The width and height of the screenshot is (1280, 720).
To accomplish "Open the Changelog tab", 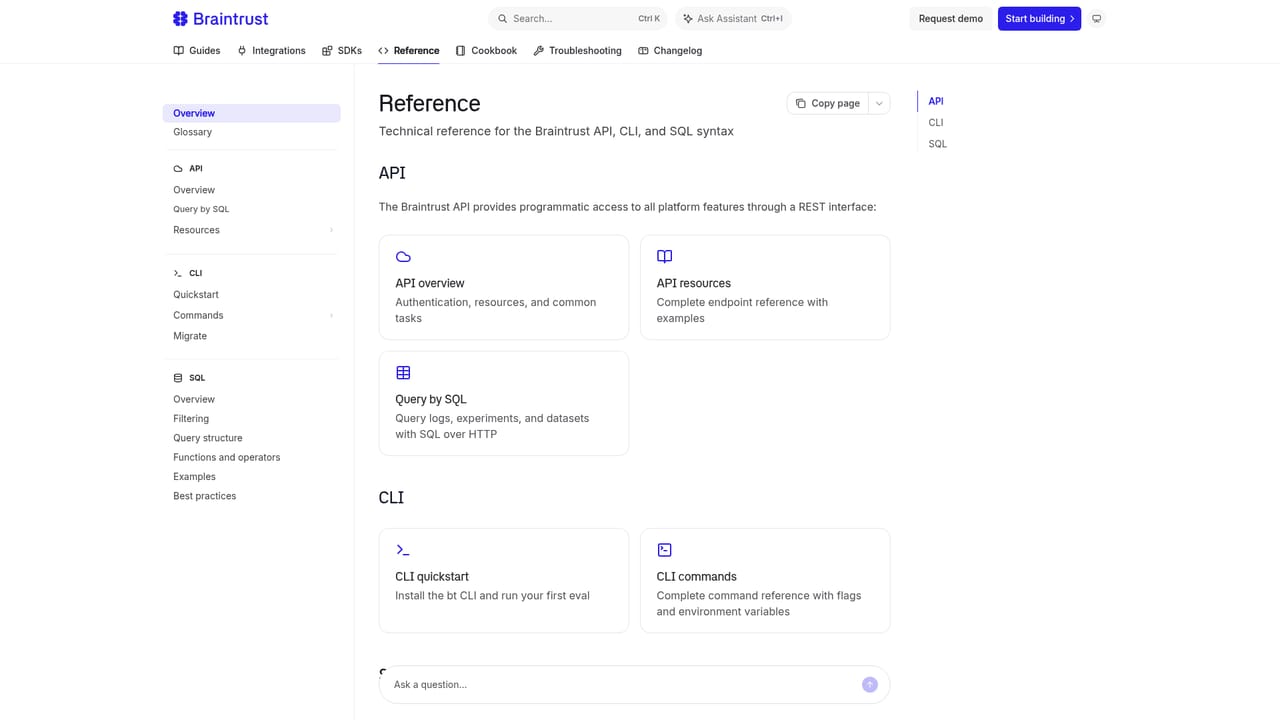I will tap(670, 51).
